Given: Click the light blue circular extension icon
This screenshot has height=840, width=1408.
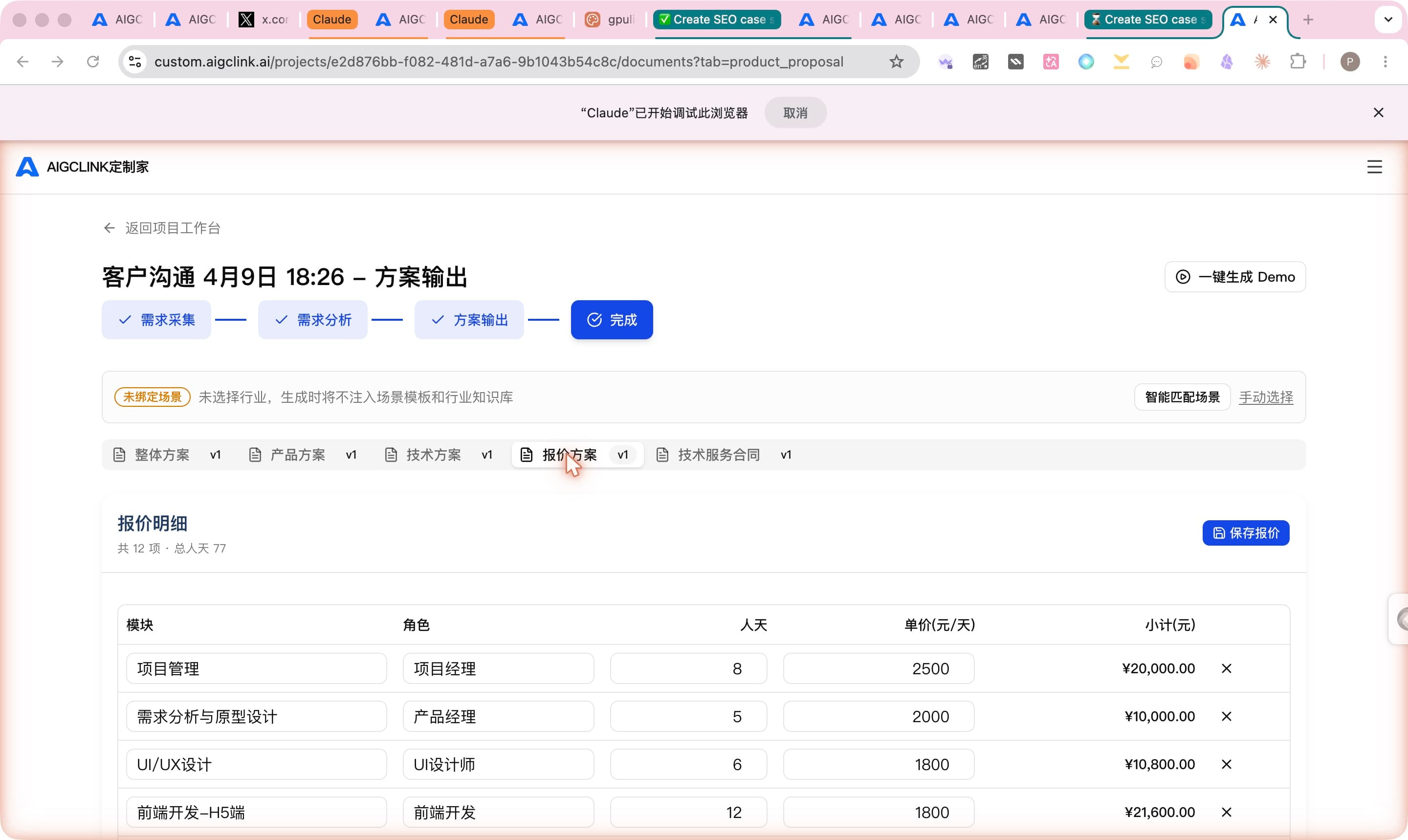Looking at the screenshot, I should (1086, 61).
